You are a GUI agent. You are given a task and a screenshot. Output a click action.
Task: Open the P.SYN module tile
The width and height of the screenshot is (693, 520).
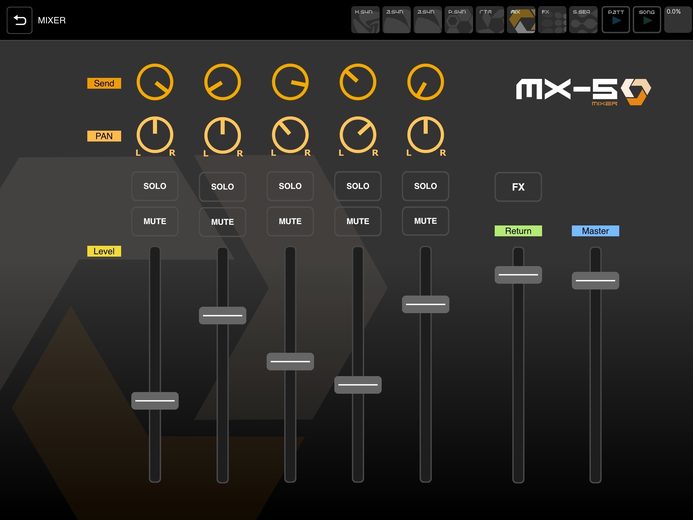(x=459, y=20)
